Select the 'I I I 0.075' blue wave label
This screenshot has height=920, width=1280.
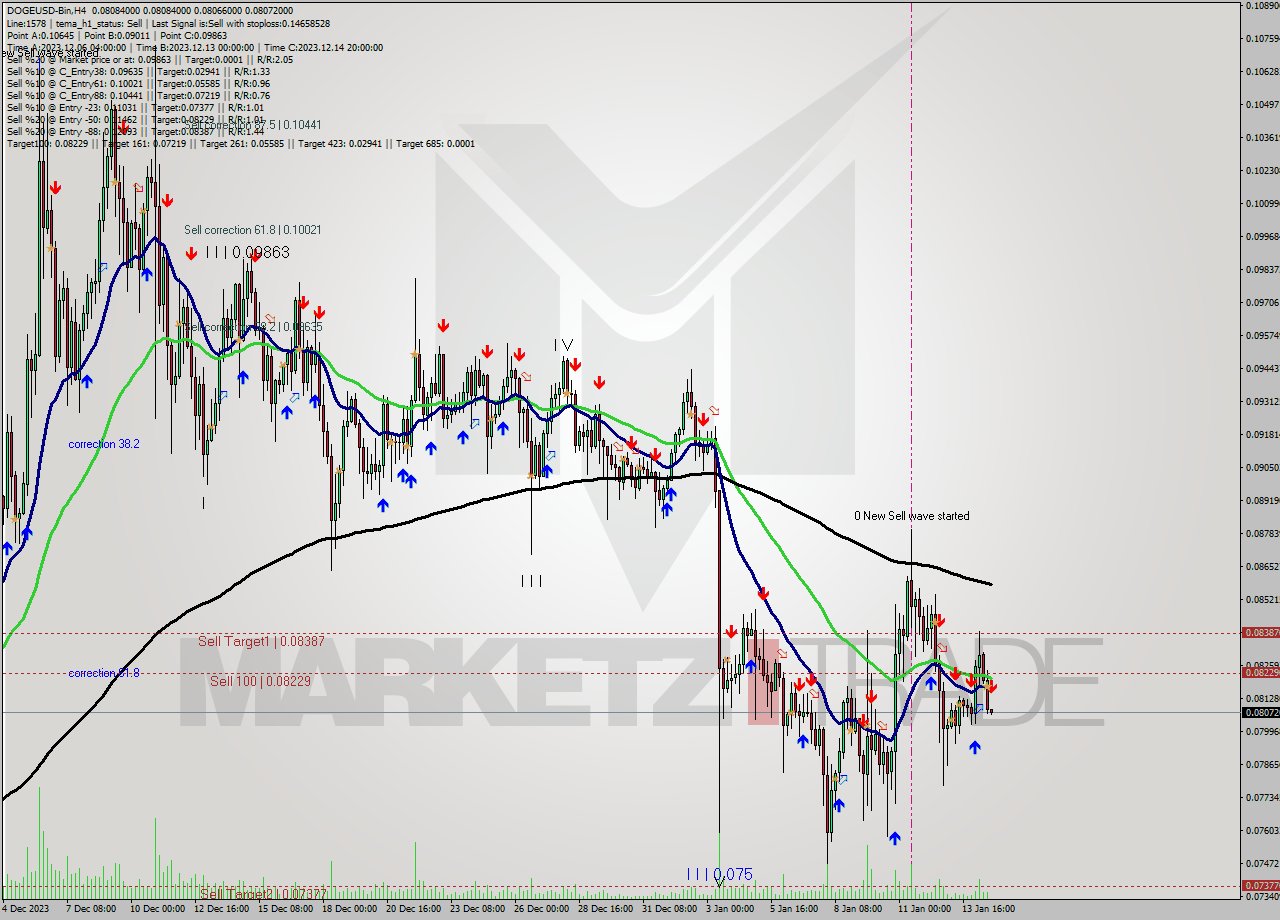point(719,874)
